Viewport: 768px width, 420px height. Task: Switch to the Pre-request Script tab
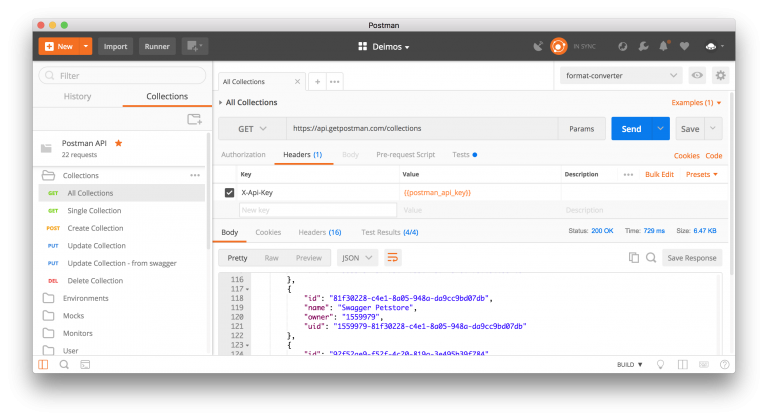coord(406,155)
